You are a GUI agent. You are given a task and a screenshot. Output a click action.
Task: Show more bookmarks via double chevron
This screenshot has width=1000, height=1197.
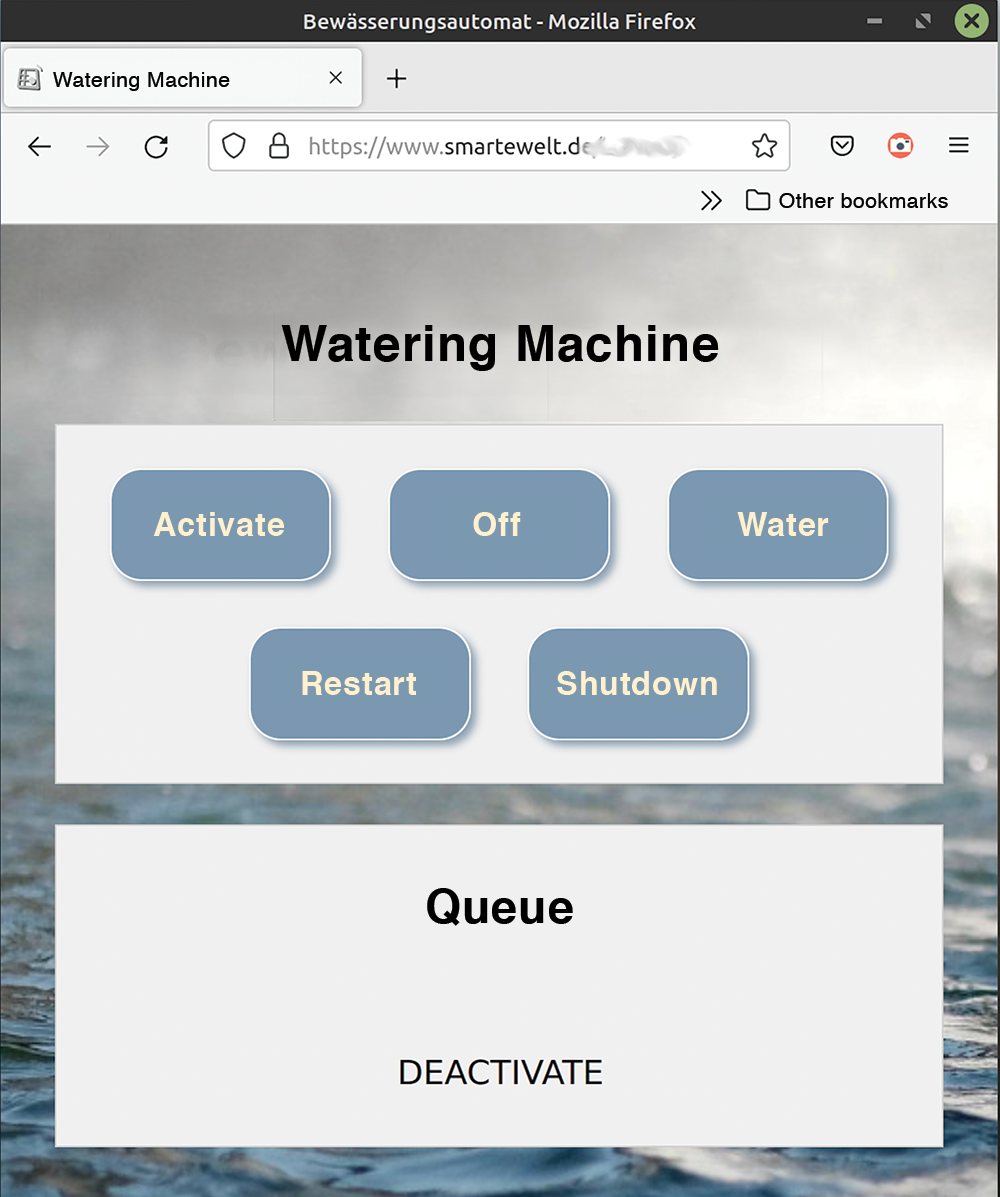point(711,201)
